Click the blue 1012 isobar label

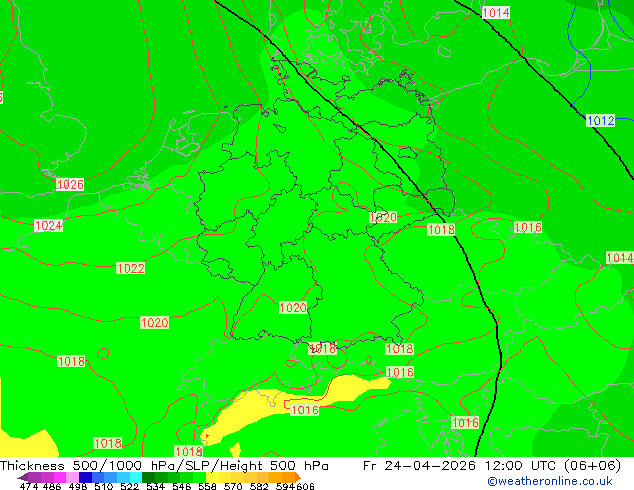click(600, 120)
